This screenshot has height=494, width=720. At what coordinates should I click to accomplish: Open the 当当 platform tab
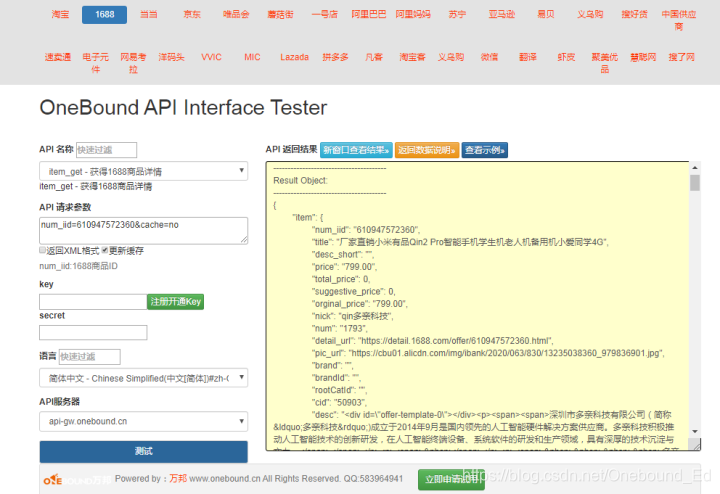tap(149, 15)
